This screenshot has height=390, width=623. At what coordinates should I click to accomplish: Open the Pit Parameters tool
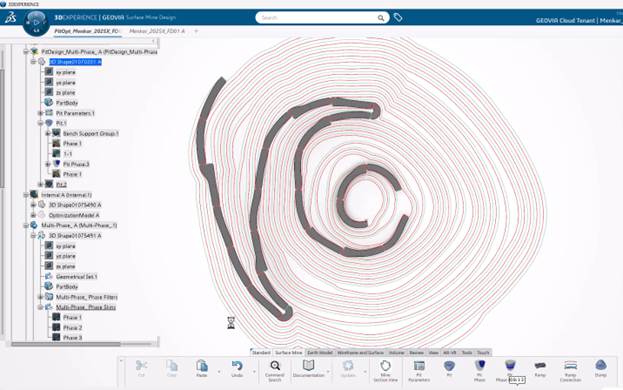pos(419,371)
